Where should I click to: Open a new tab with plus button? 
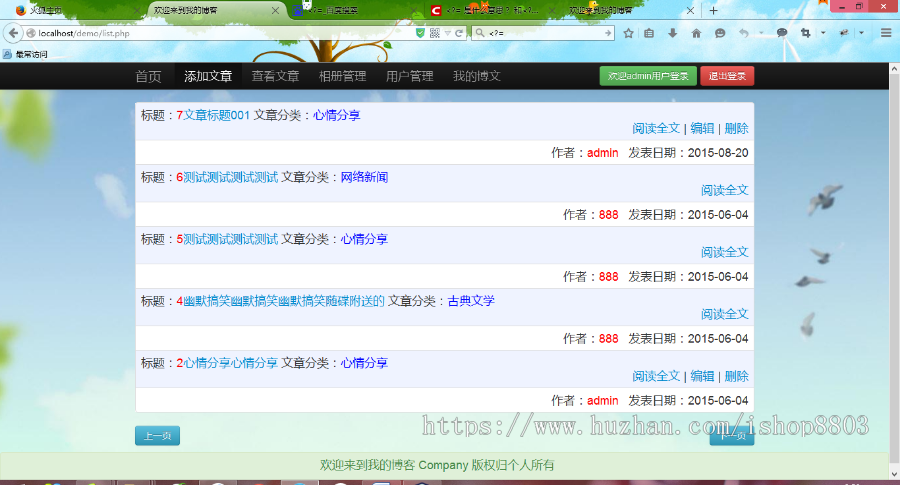[x=713, y=10]
